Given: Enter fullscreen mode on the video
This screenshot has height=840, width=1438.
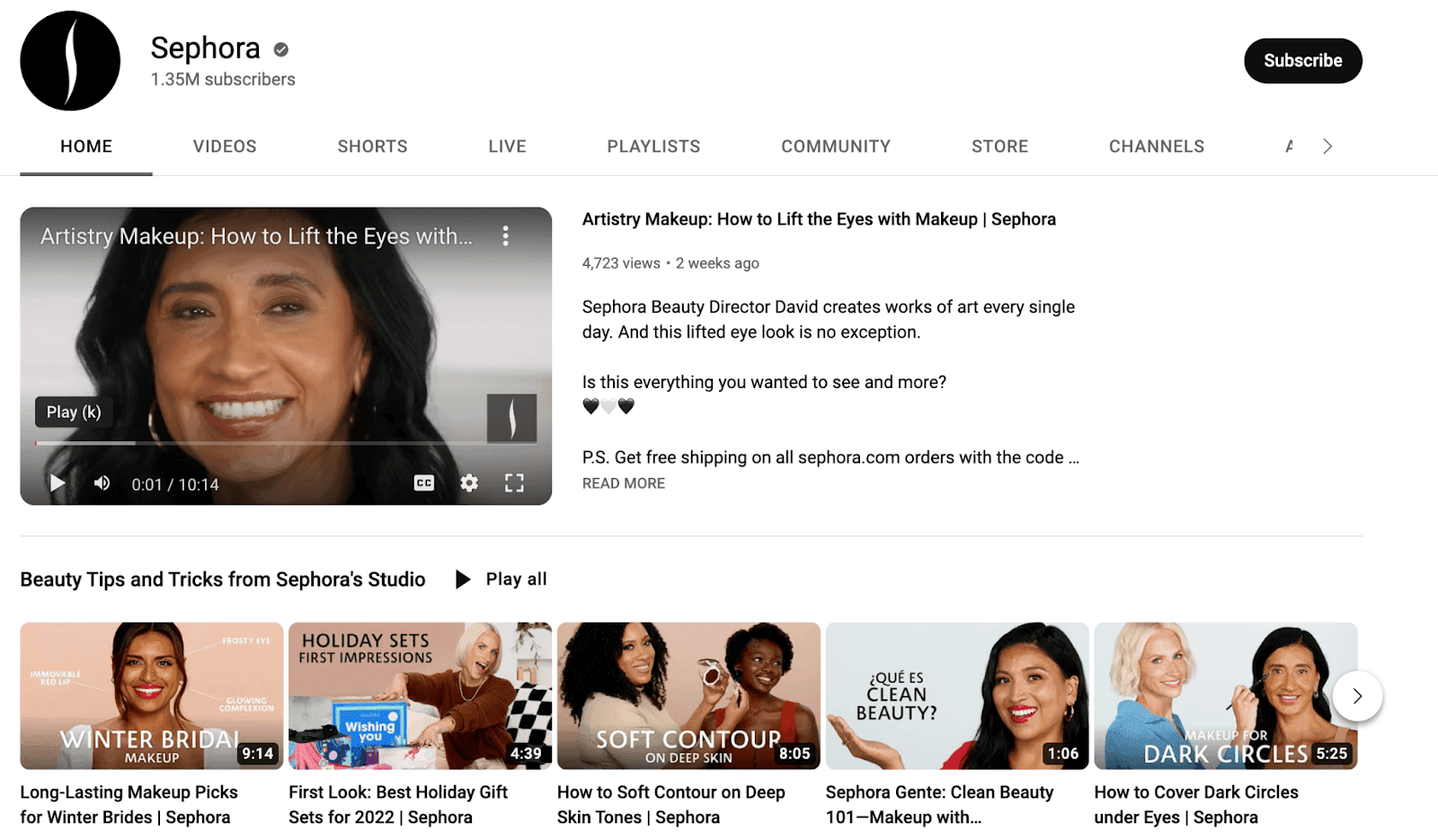Looking at the screenshot, I should pos(514,483).
